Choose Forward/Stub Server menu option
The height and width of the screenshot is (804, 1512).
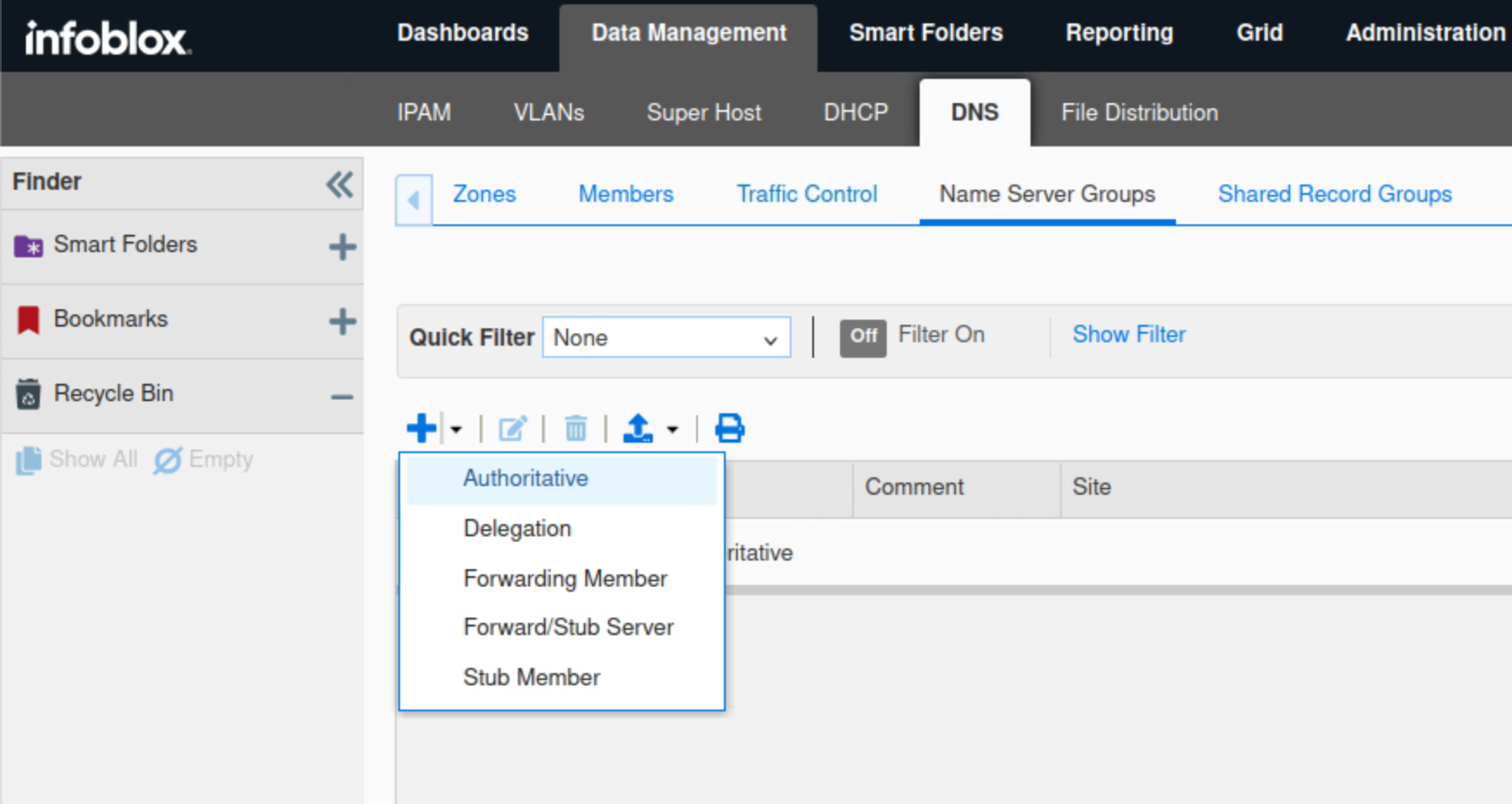[568, 627]
